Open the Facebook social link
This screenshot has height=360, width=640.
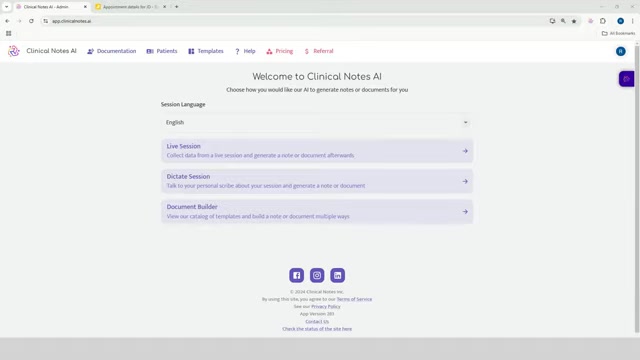pos(296,275)
